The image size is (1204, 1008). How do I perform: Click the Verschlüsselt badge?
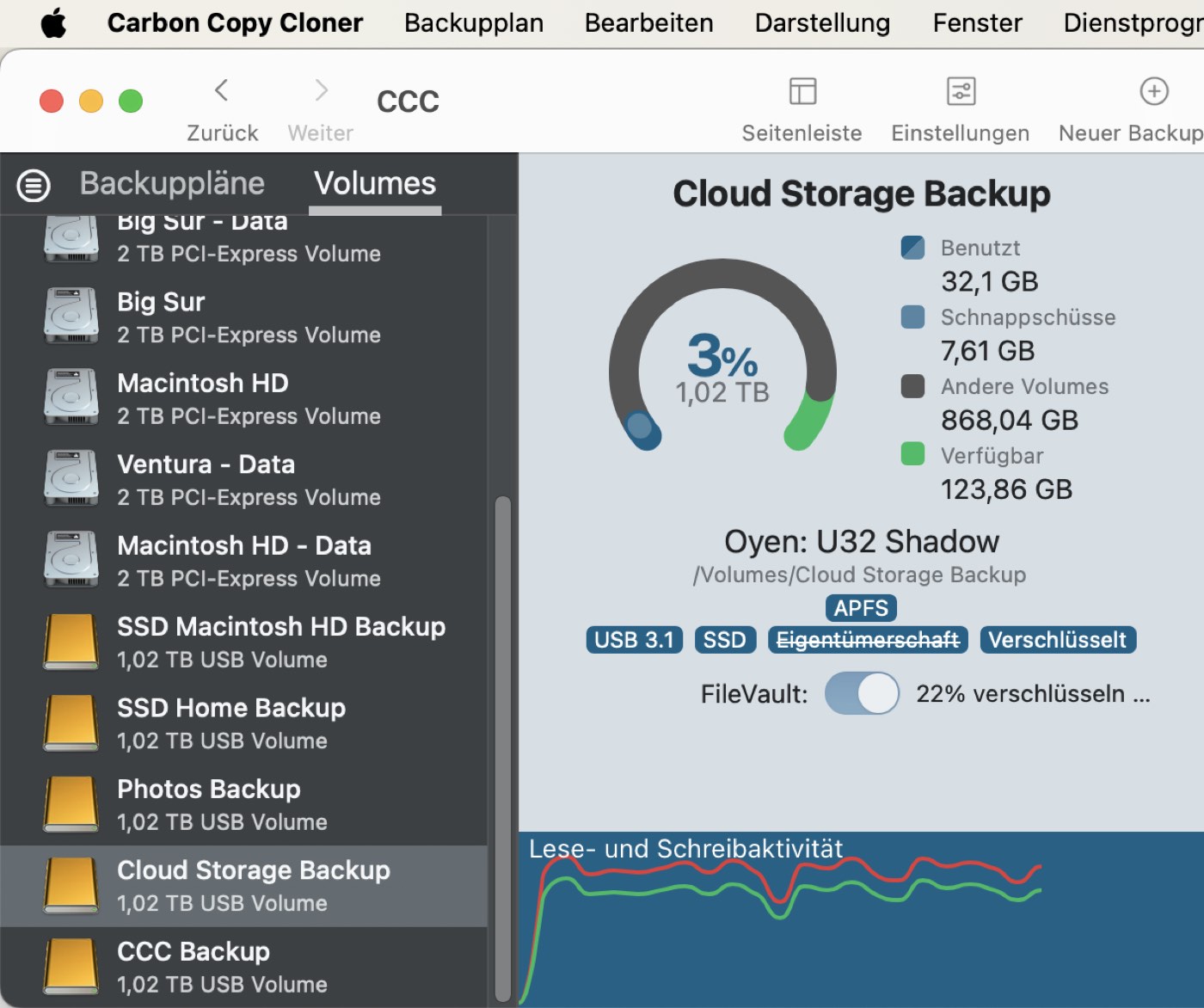[x=1058, y=640]
